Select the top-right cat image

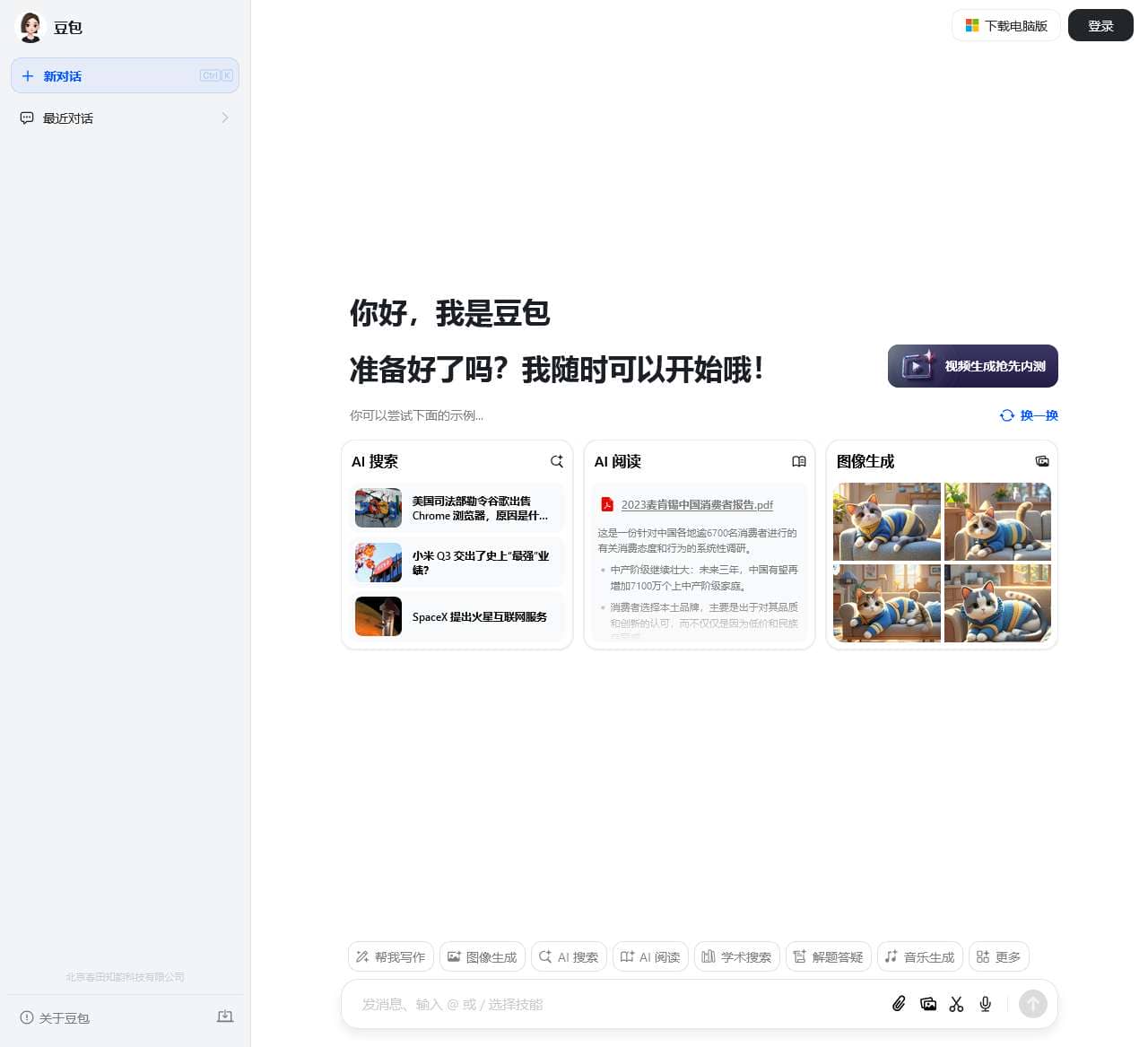pos(997,521)
